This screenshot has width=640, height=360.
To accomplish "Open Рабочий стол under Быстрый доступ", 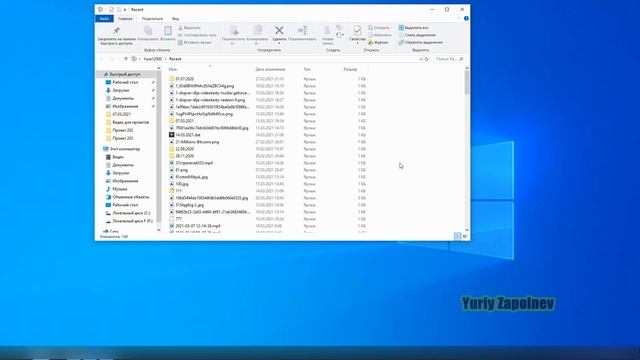I will click(125, 82).
